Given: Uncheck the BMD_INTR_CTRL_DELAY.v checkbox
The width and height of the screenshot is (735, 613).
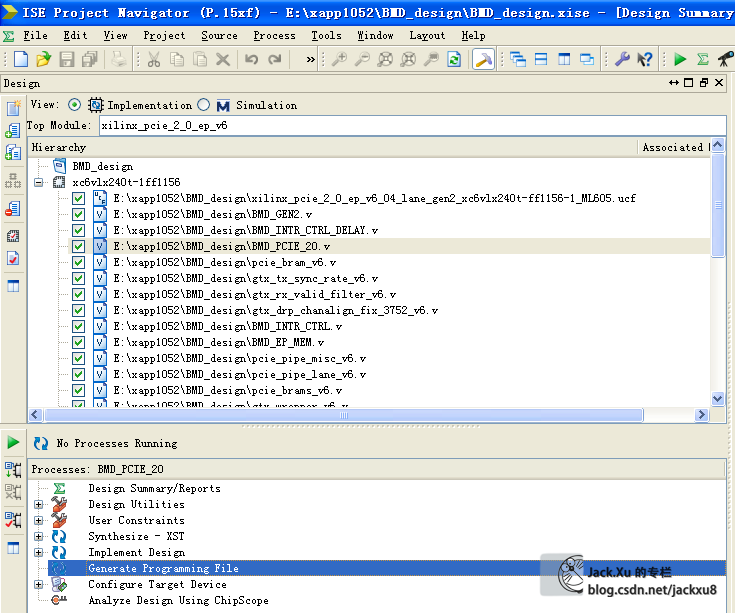Looking at the screenshot, I should (x=78, y=230).
